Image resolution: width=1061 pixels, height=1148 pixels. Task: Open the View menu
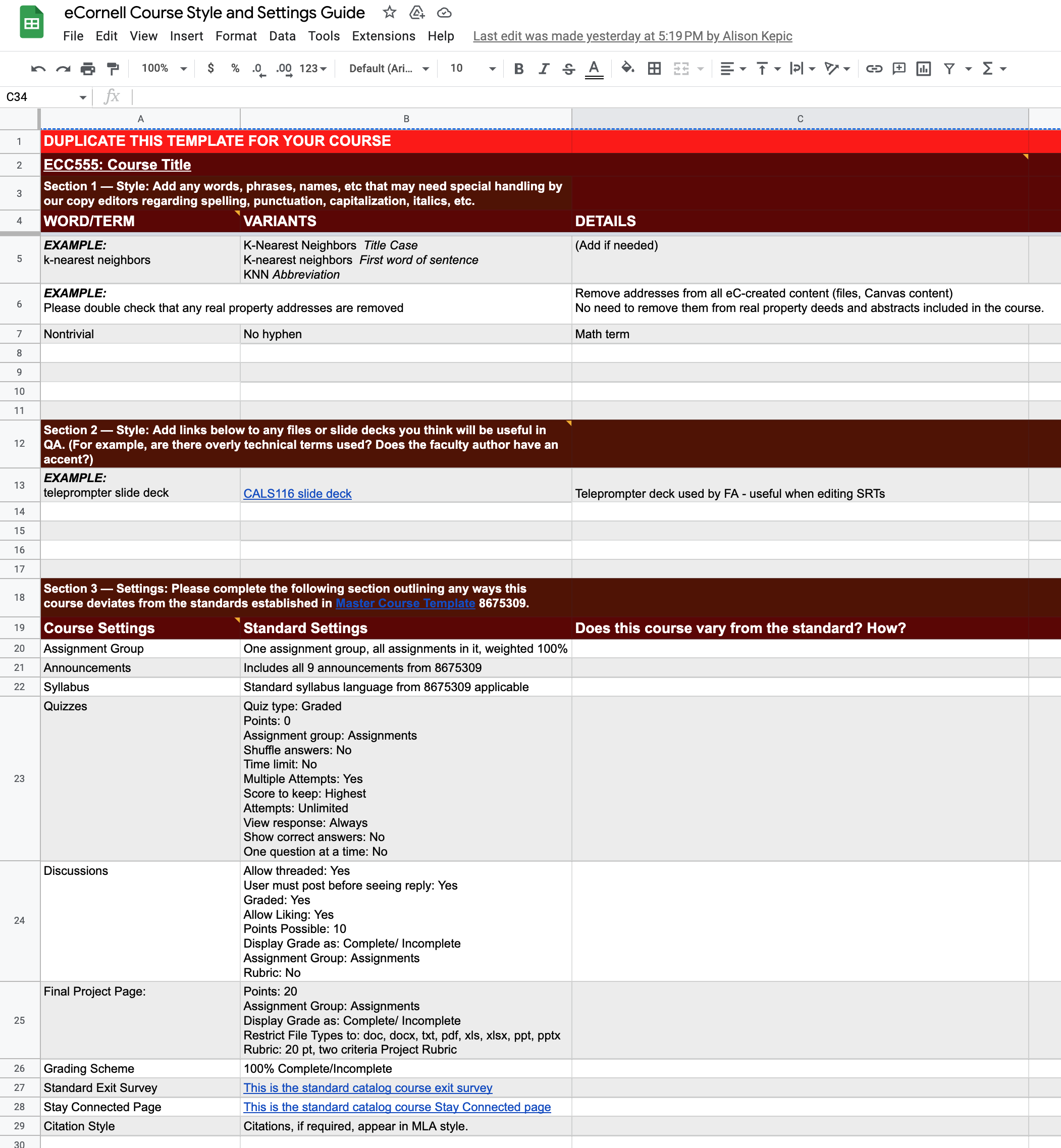[143, 36]
